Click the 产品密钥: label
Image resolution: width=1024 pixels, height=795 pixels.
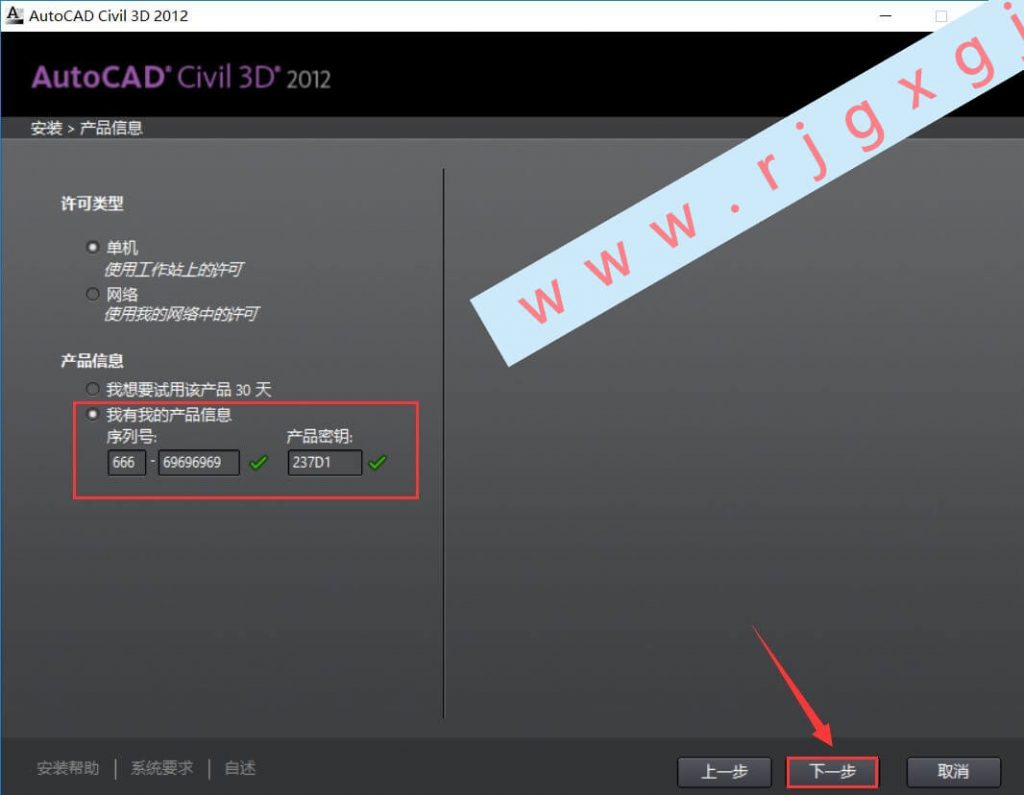(x=319, y=436)
